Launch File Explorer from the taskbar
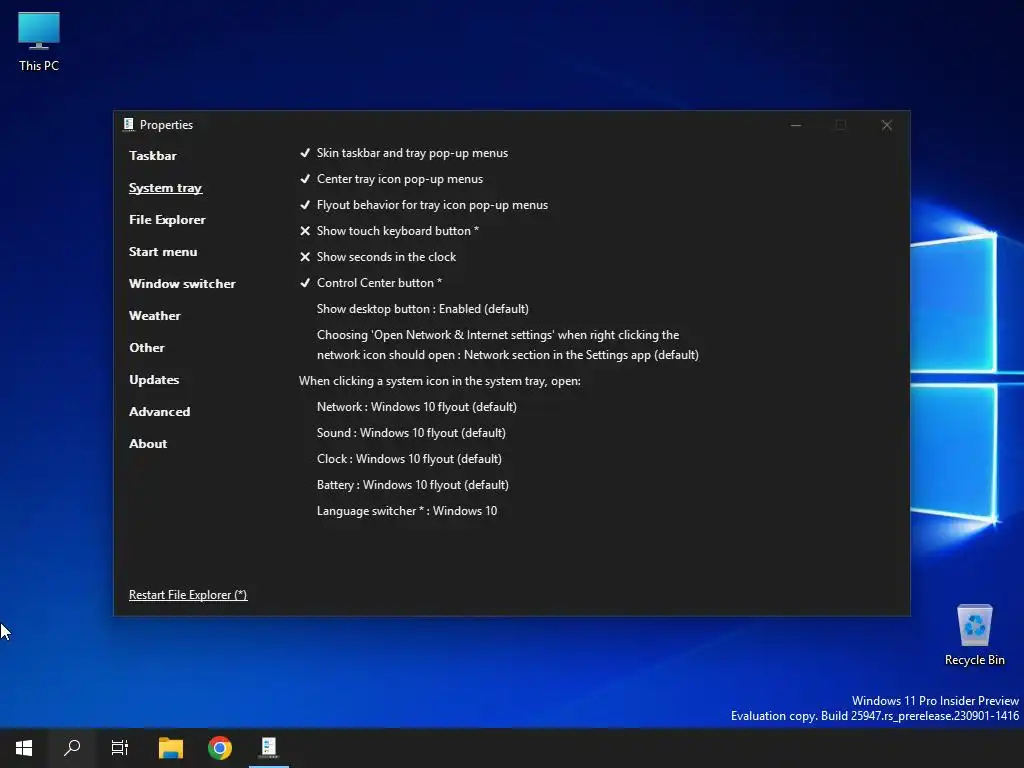 [171, 747]
